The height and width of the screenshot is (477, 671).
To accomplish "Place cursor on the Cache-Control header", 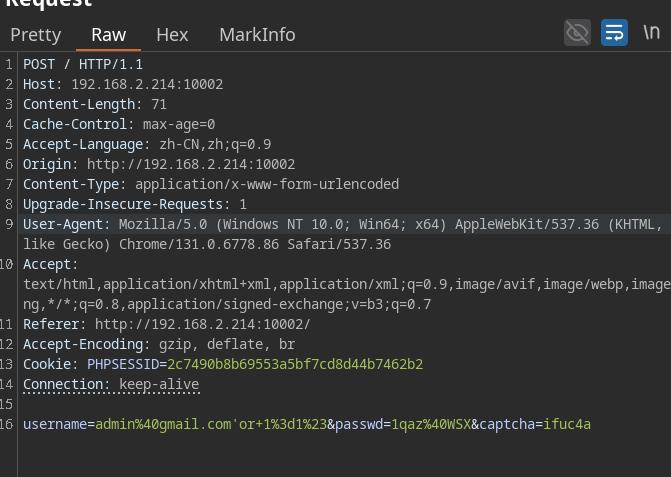I will tap(79, 124).
